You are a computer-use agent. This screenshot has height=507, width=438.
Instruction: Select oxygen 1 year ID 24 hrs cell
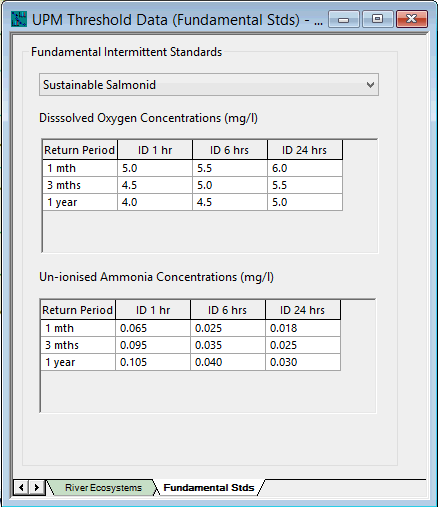pyautogui.click(x=305, y=202)
